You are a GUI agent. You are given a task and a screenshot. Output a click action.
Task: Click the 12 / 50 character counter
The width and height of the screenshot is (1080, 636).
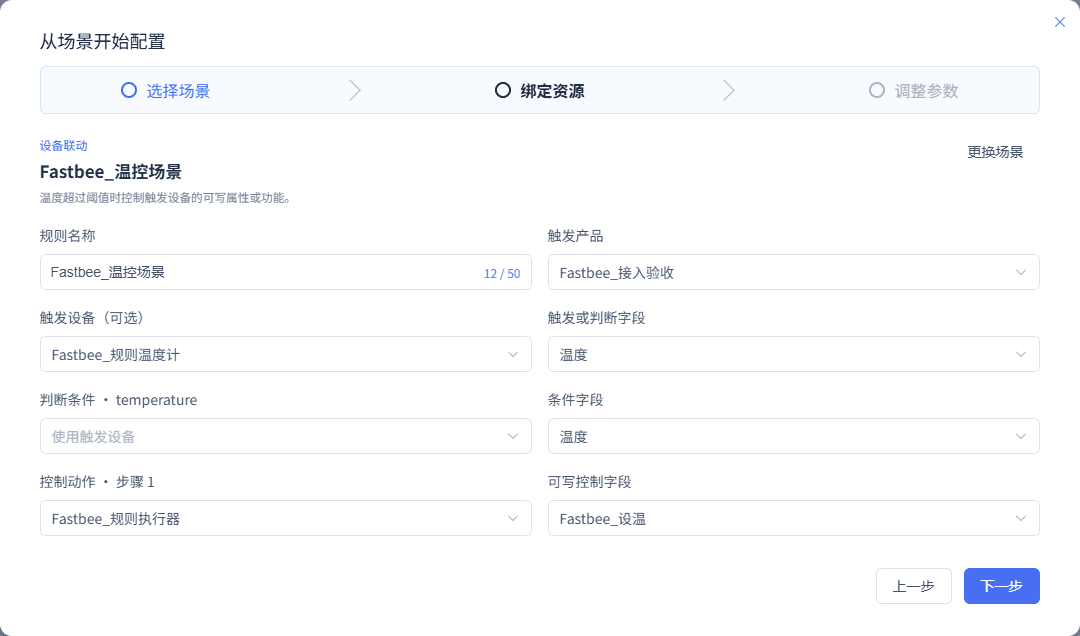pos(502,274)
